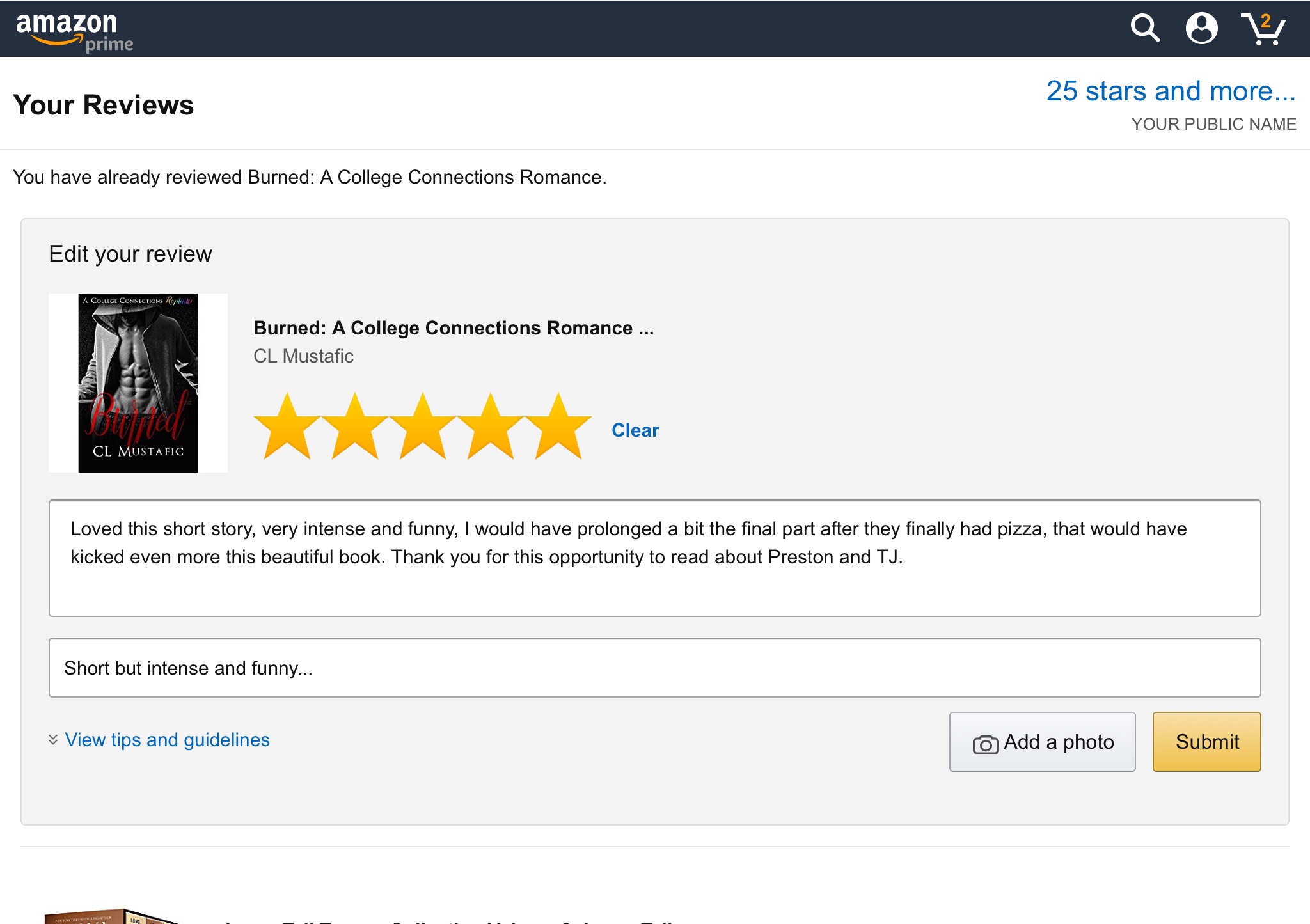Image resolution: width=1310 pixels, height=924 pixels.
Task: Click into the review body text area
Action: point(654,558)
